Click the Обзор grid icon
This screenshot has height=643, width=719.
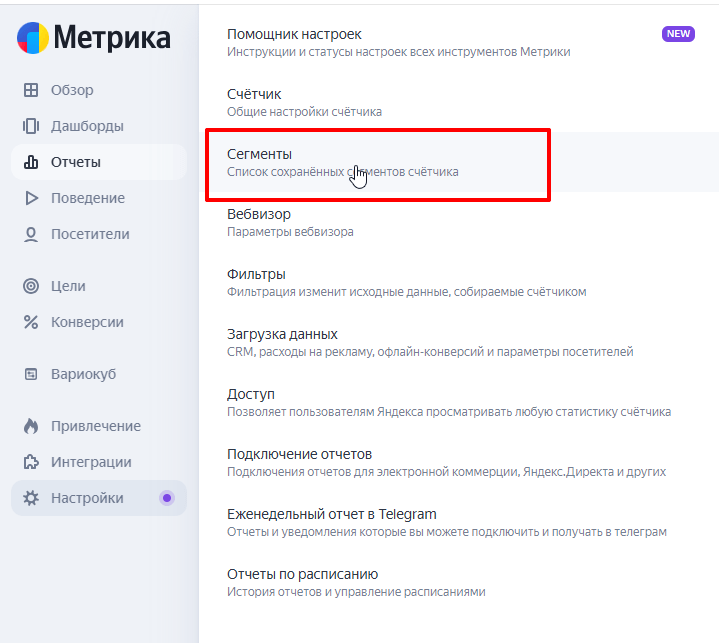(31, 90)
